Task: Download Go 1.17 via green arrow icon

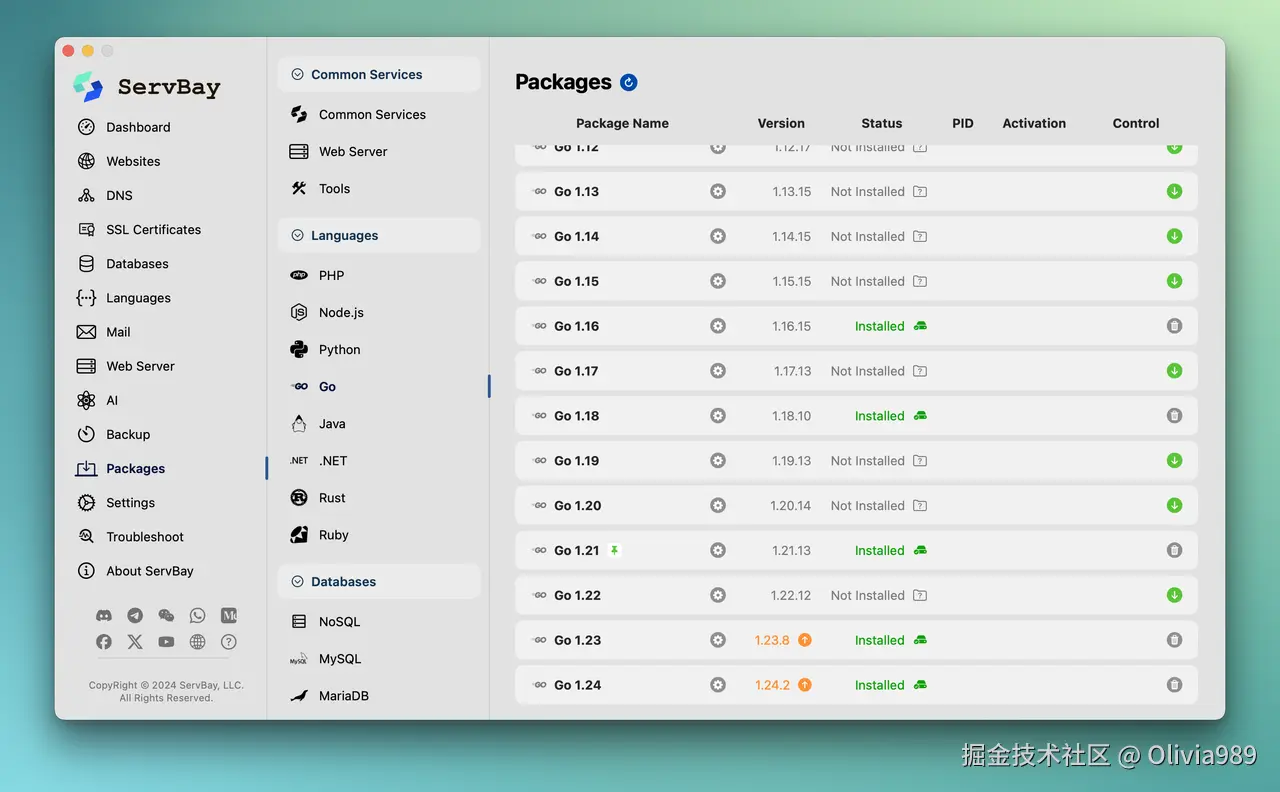Action: (x=1174, y=370)
